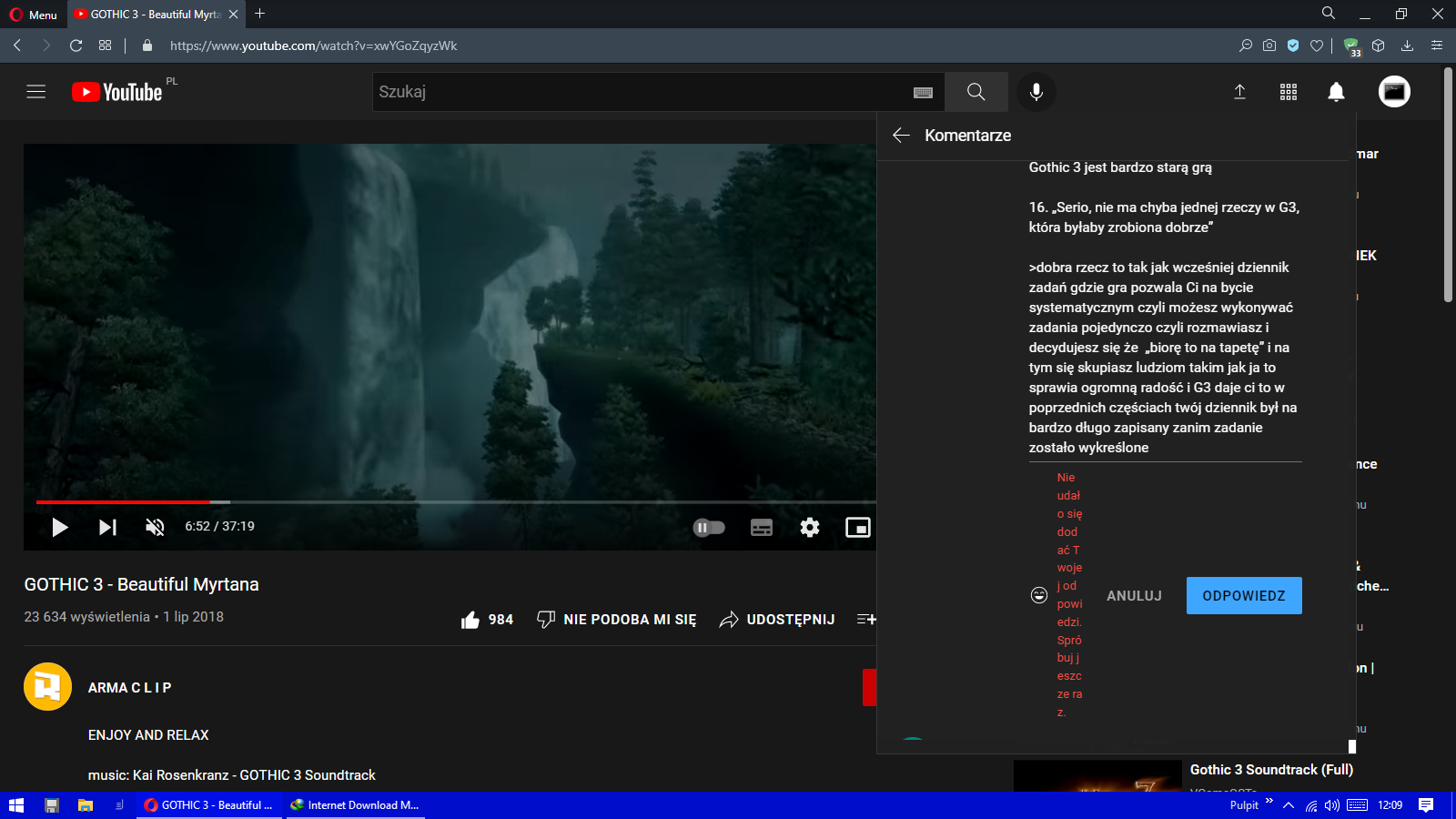
Task: Skip to the next video
Action: [x=107, y=527]
